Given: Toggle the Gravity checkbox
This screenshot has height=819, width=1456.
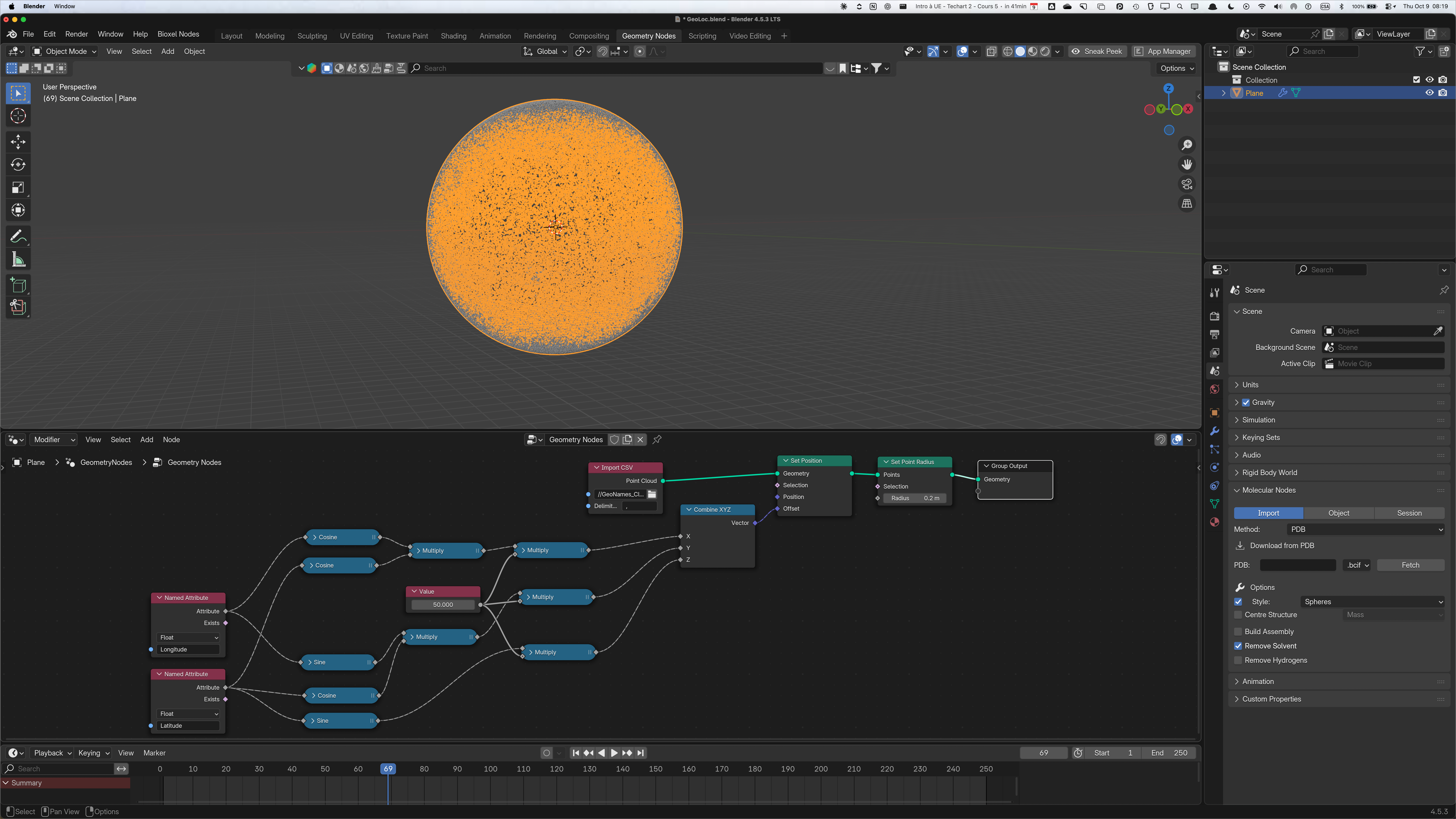Looking at the screenshot, I should [1246, 402].
